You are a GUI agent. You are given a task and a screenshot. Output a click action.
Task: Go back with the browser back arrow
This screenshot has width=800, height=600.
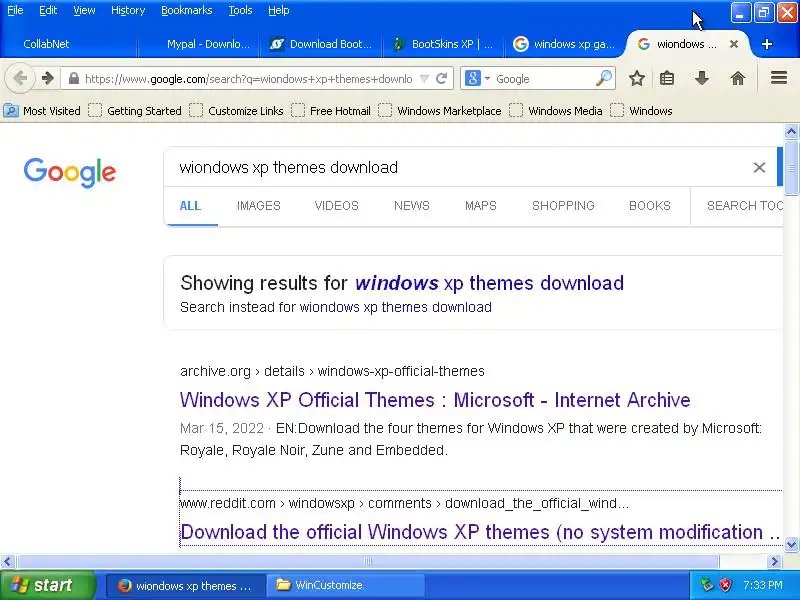pos(20,79)
